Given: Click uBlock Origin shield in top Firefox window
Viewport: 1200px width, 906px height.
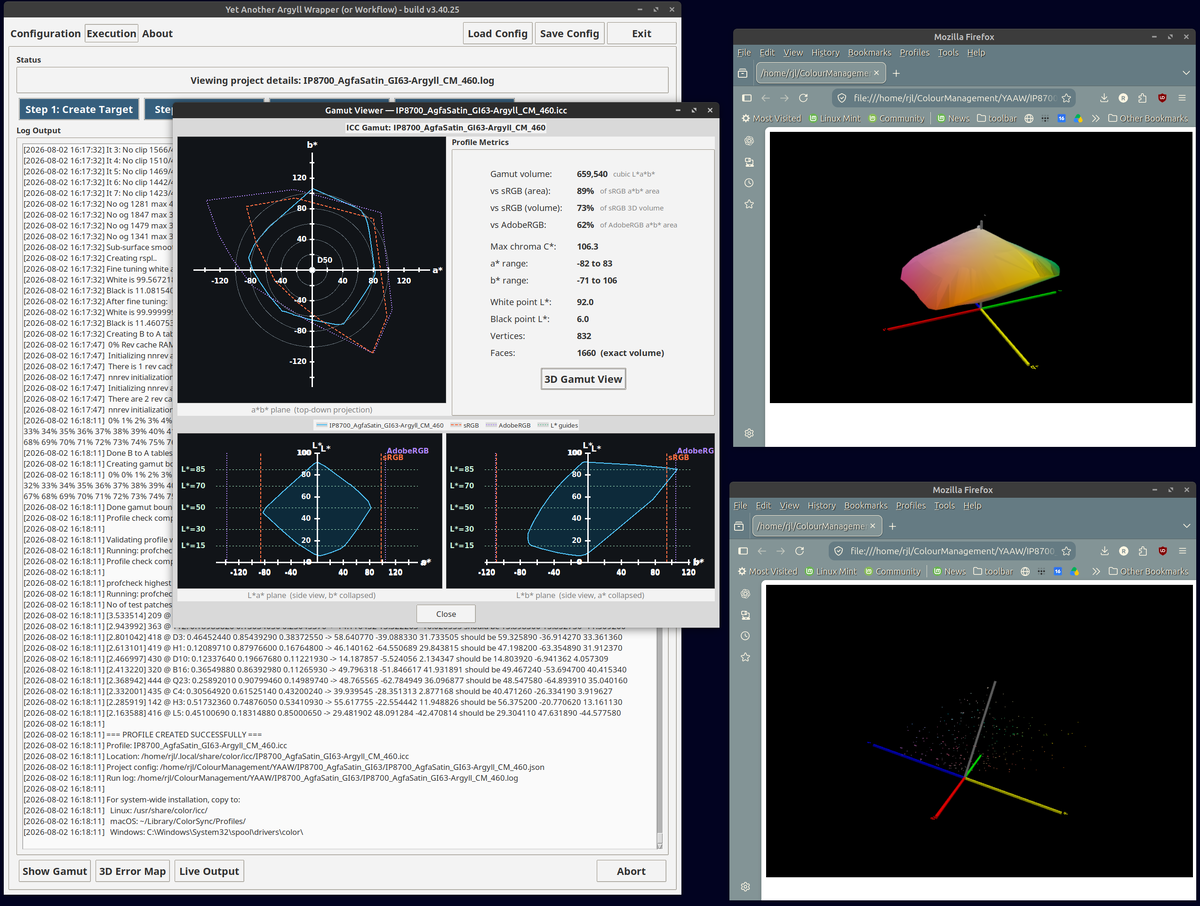Looking at the screenshot, I should [x=1162, y=98].
